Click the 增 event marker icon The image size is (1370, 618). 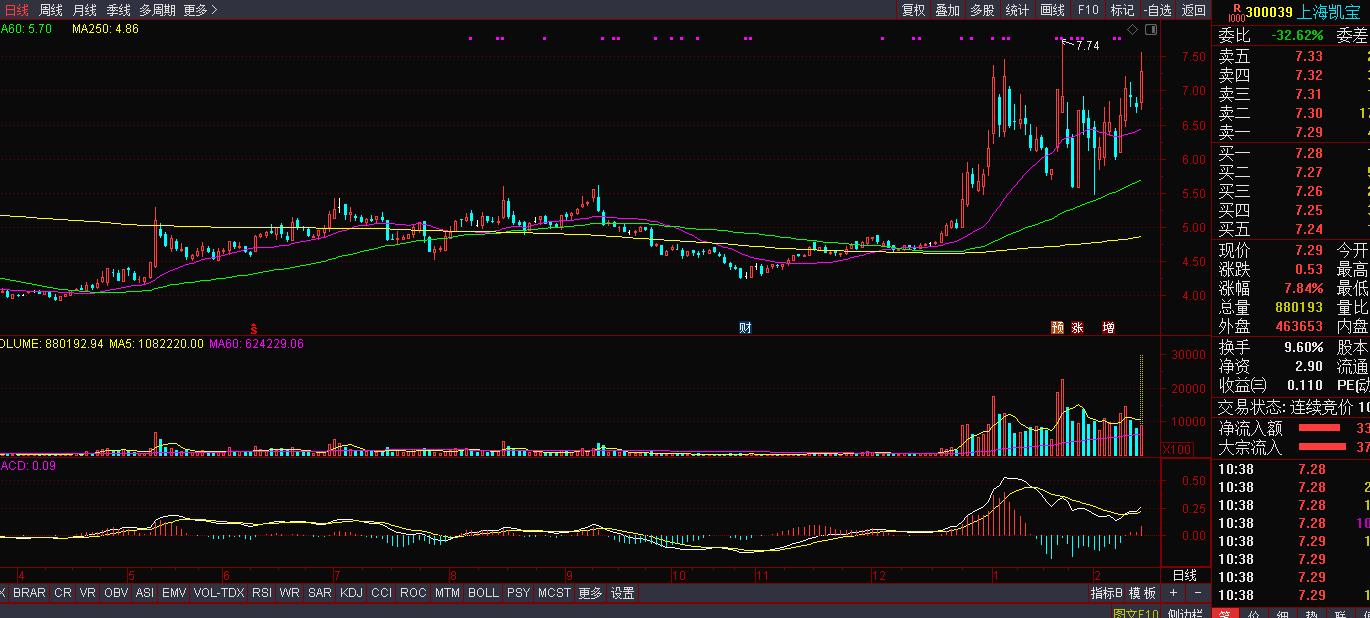click(x=1108, y=327)
